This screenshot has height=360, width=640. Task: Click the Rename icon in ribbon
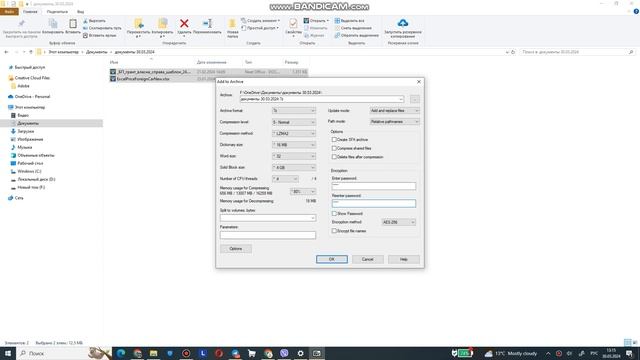coord(207,24)
